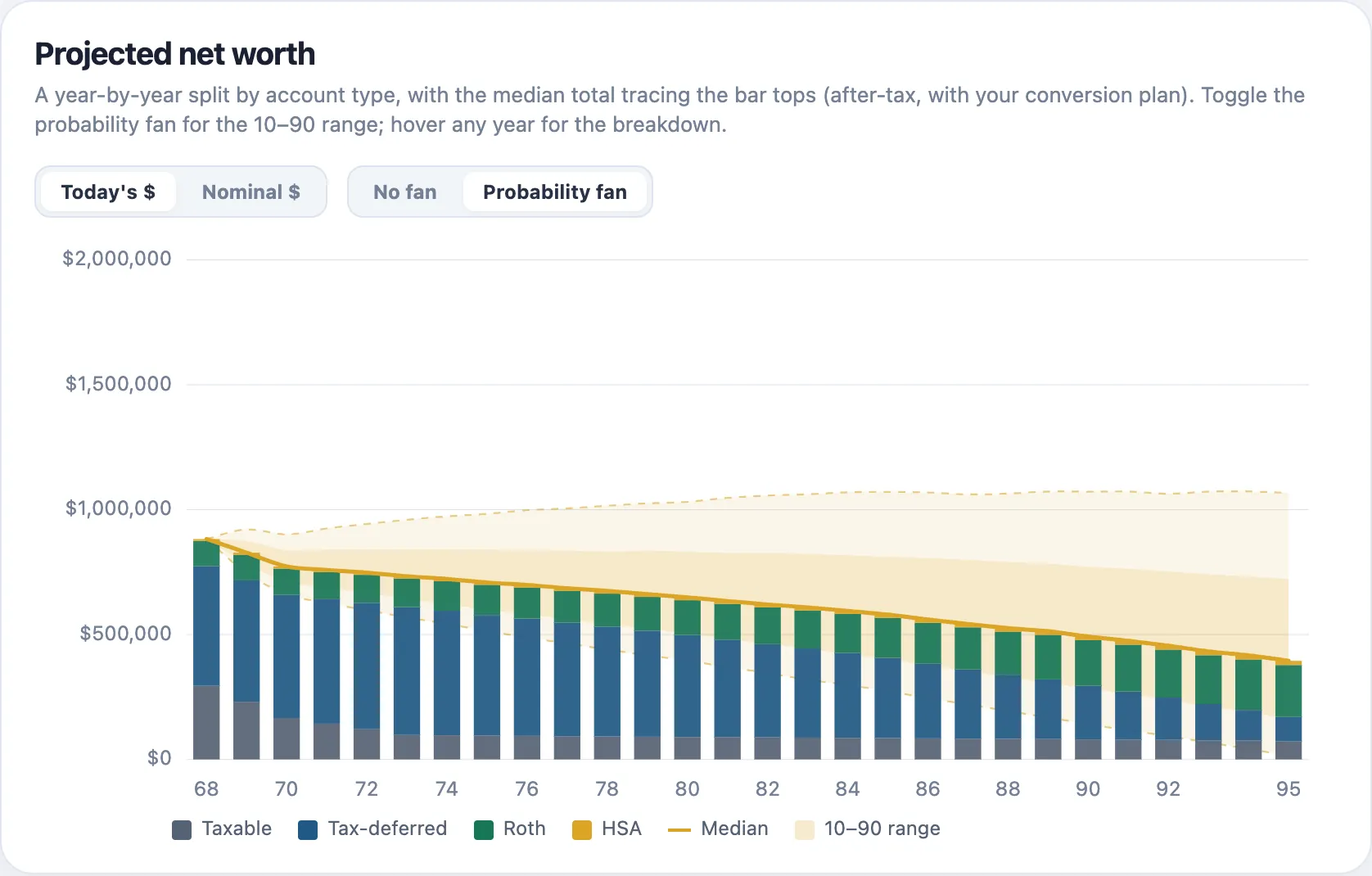Click the x-axis label 68
The height and width of the screenshot is (876, 1372).
pyautogui.click(x=206, y=789)
